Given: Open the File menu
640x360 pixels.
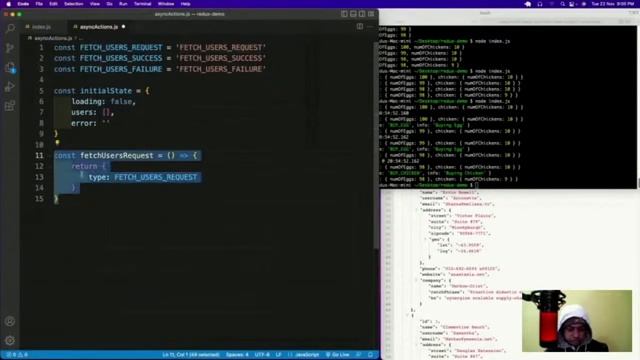Looking at the screenshot, I should tap(39, 4).
